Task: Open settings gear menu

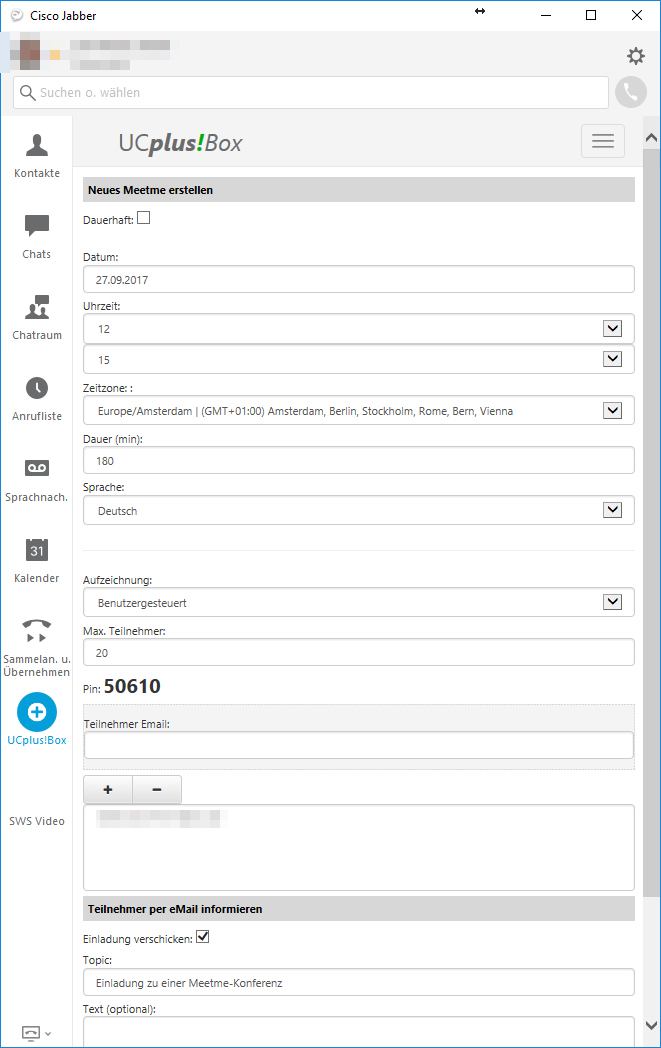Action: click(x=636, y=55)
